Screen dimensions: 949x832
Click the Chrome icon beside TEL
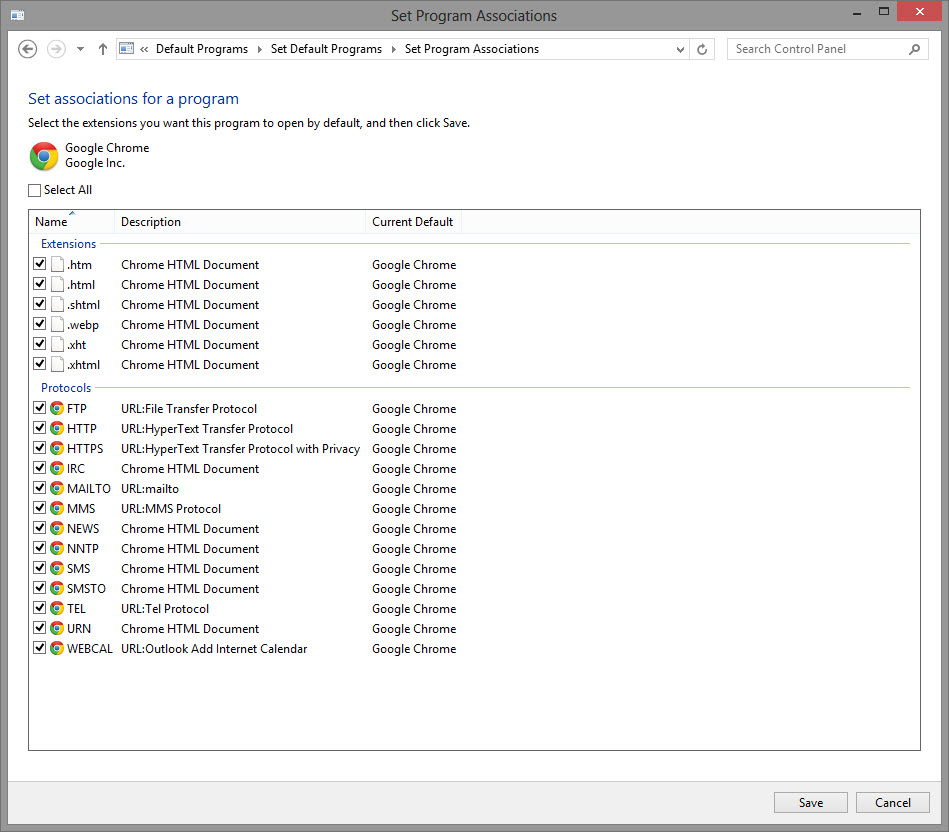click(57, 608)
